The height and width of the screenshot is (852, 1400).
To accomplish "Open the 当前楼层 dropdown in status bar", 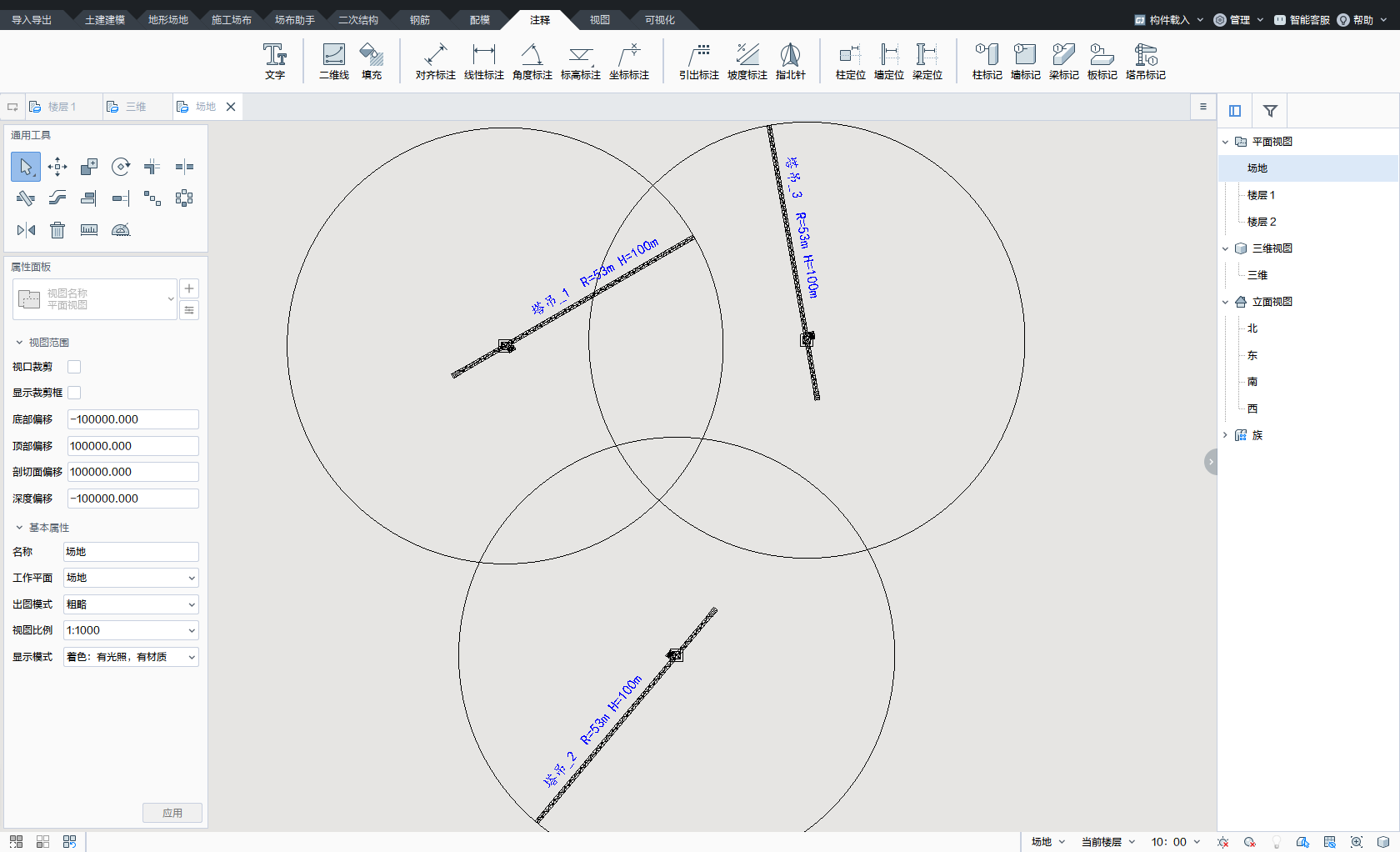I will click(1108, 842).
